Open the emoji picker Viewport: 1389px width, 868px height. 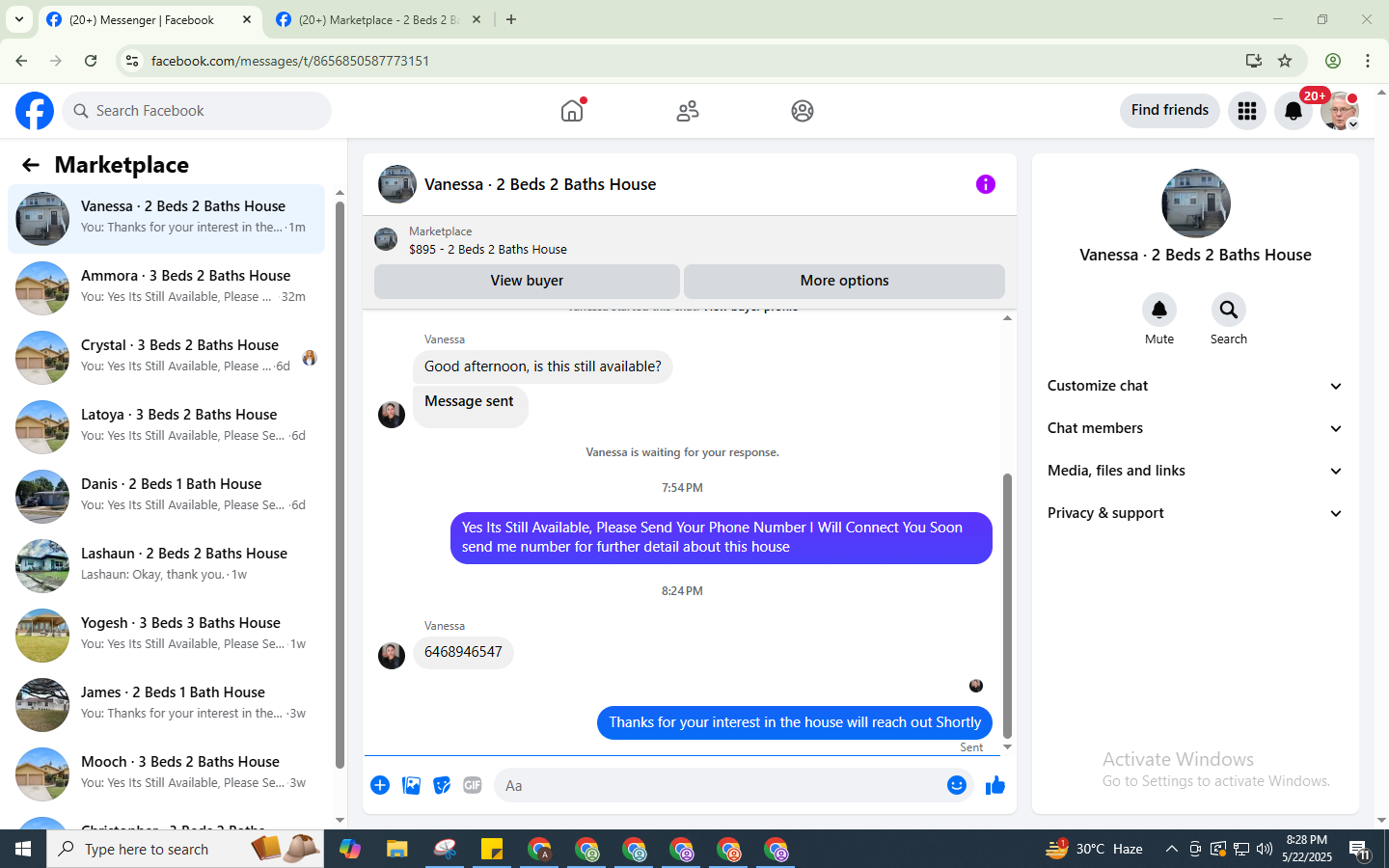coord(957,785)
